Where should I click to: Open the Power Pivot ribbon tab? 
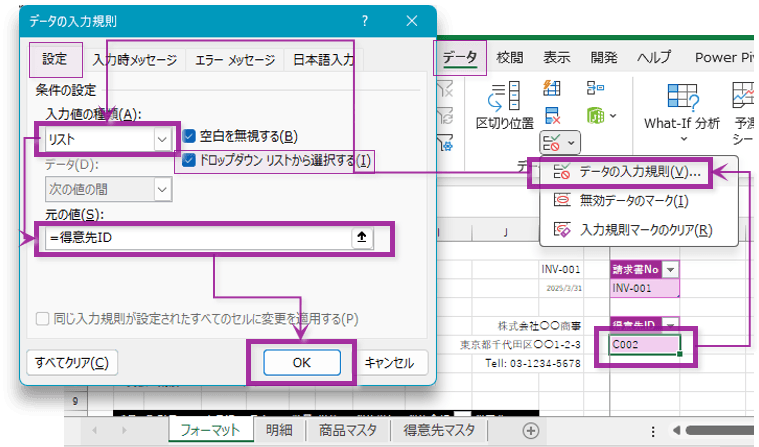[x=723, y=58]
